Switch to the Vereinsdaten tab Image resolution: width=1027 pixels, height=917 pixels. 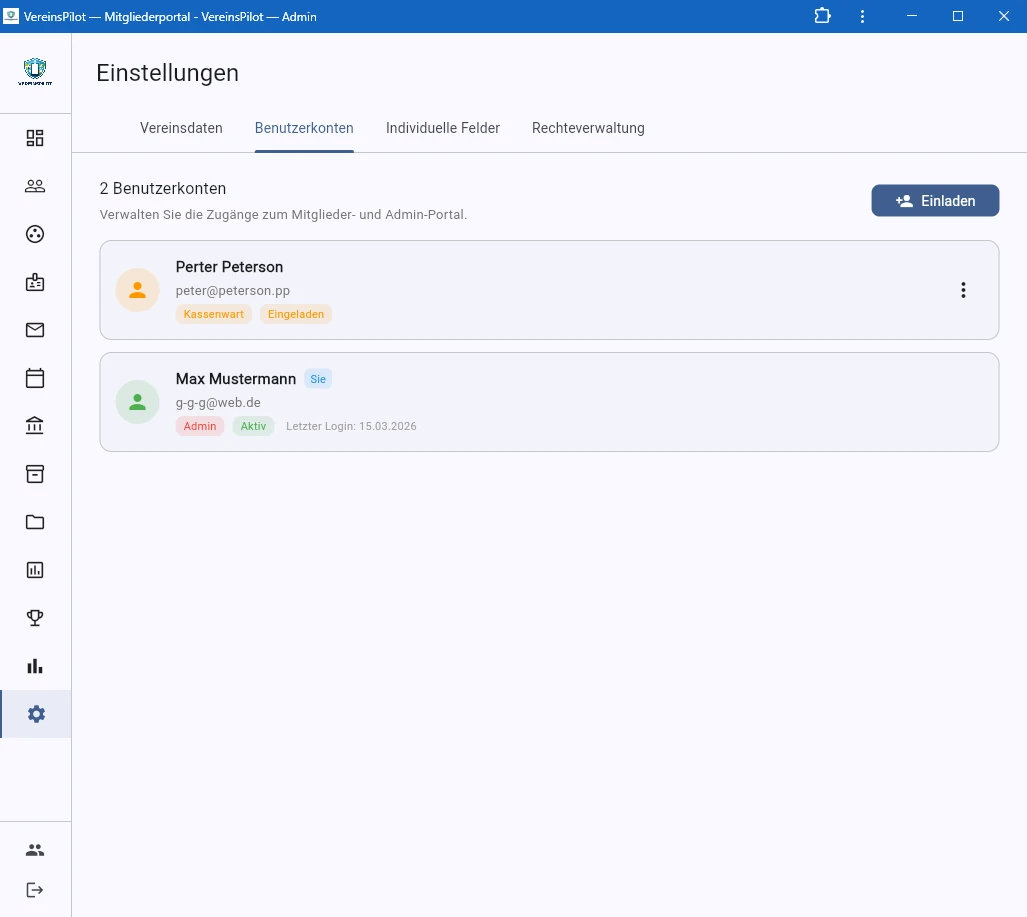click(x=181, y=128)
